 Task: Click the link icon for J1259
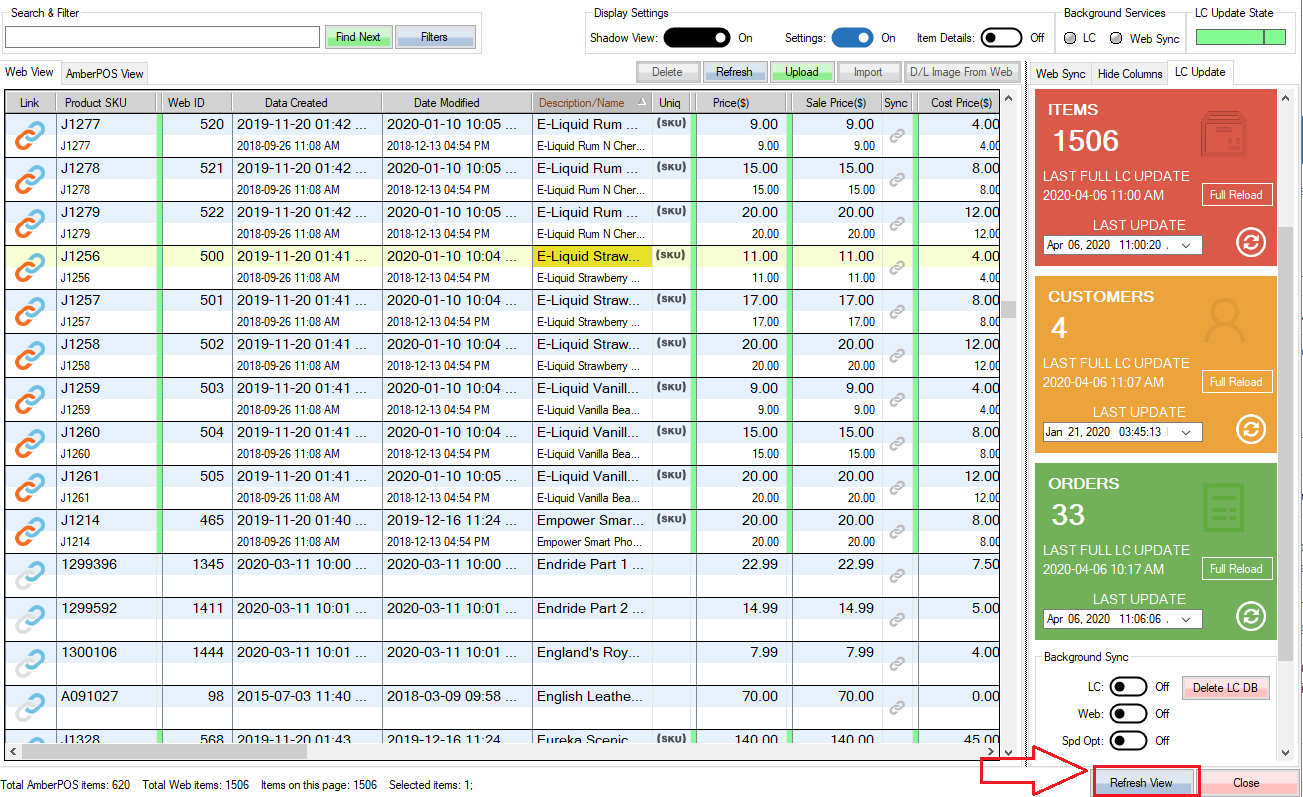click(30, 399)
